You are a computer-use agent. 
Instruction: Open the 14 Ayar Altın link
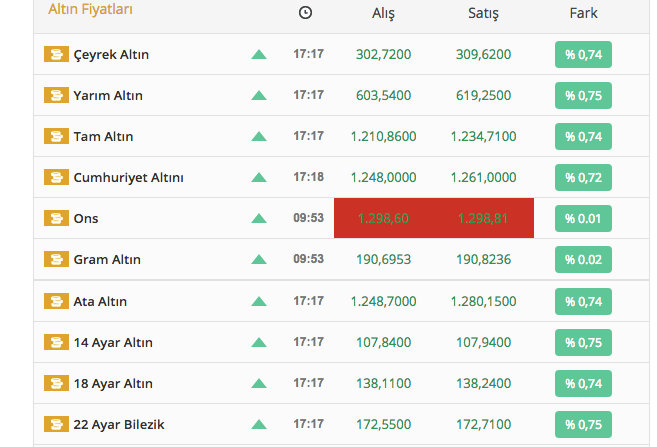point(113,342)
